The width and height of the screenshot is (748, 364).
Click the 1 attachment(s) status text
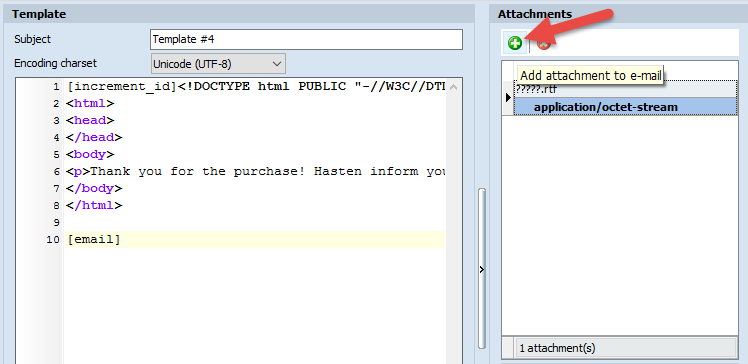(x=557, y=348)
